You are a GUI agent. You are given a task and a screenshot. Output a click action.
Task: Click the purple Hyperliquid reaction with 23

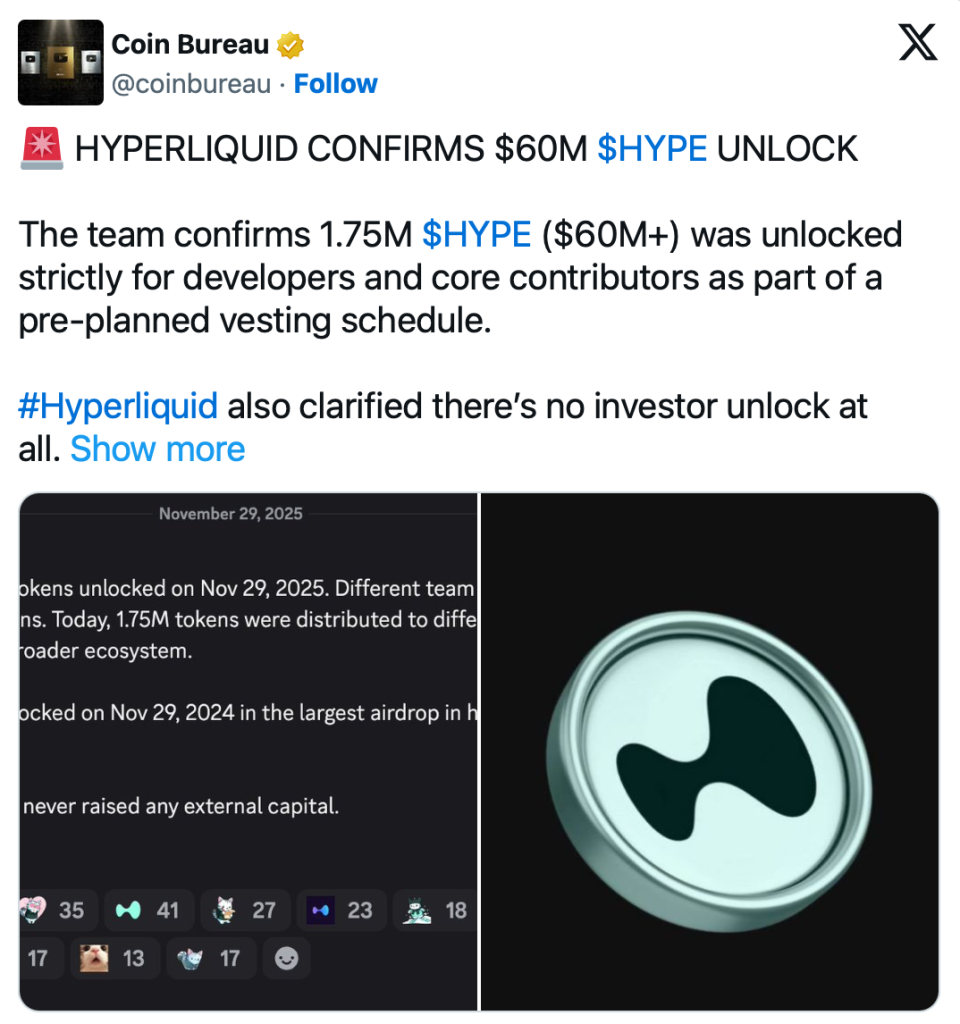coord(339,910)
